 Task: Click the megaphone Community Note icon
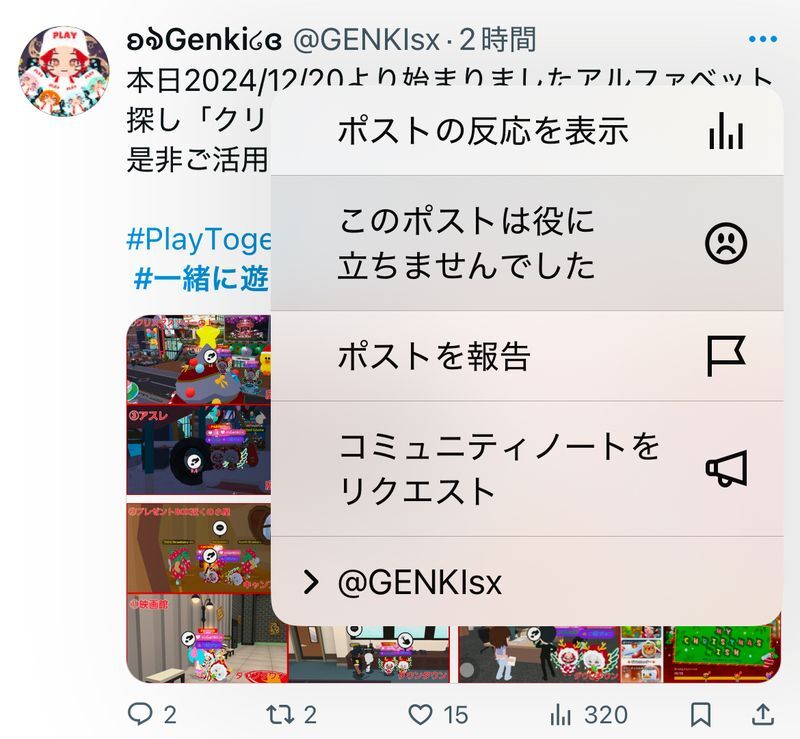[x=727, y=468]
